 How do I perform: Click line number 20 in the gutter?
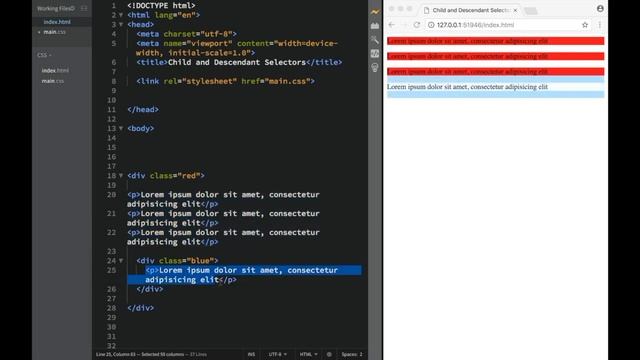pyautogui.click(x=111, y=195)
